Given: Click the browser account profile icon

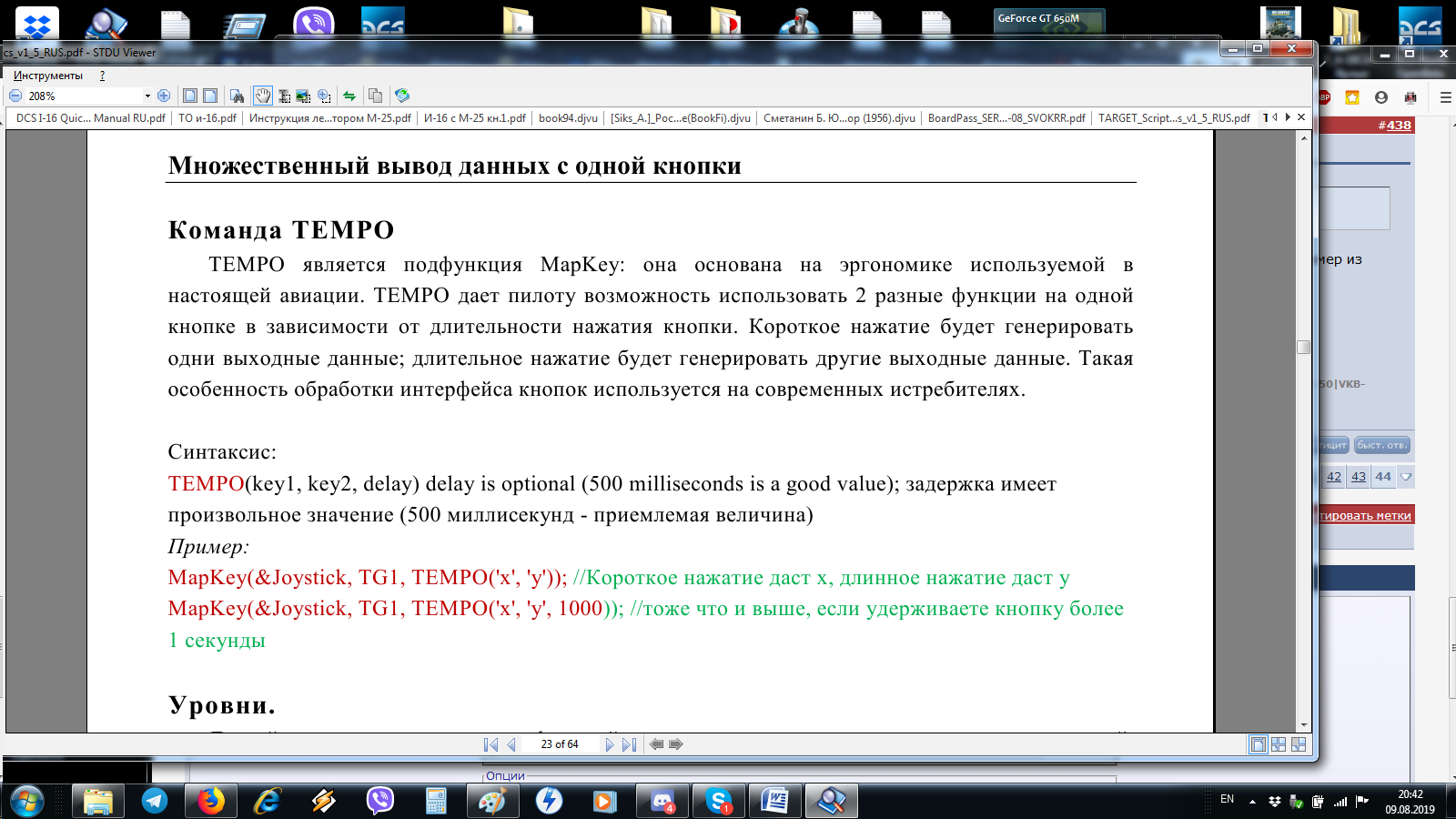Looking at the screenshot, I should point(1381,97).
